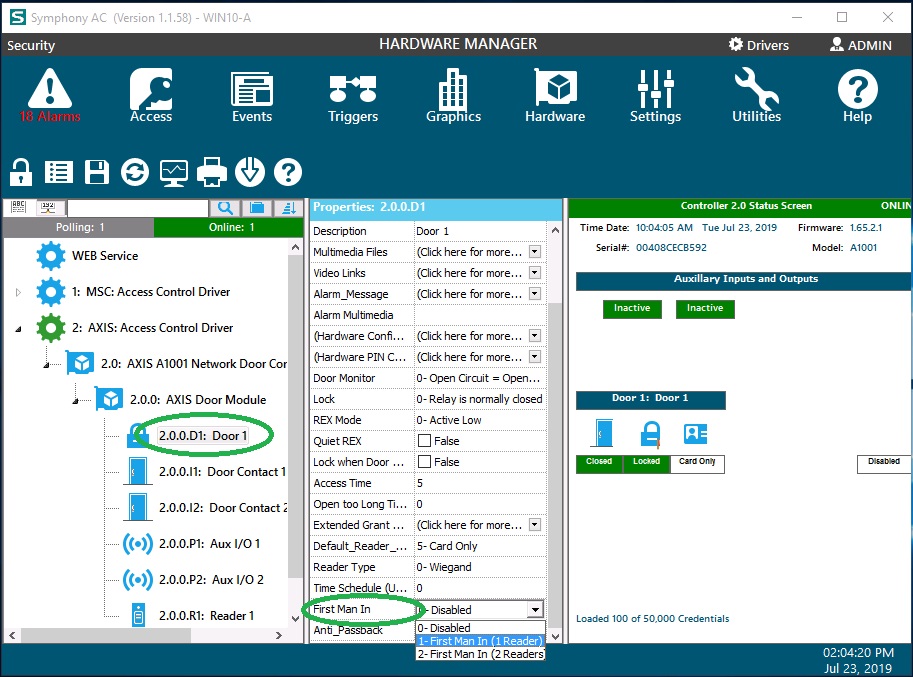Open the Hardware PIN C... dropdown arrow

tap(535, 357)
